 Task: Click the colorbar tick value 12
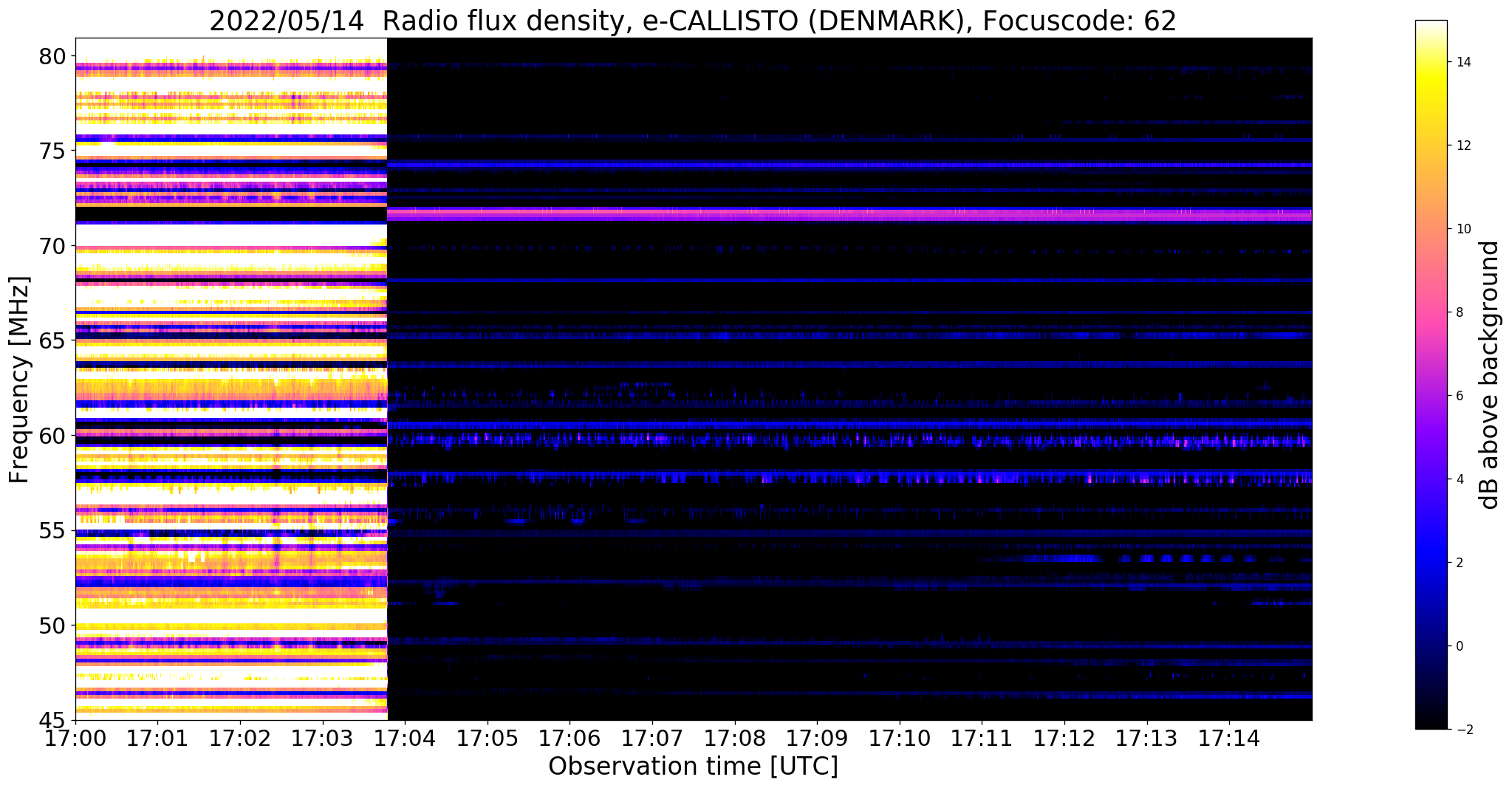click(1463, 145)
